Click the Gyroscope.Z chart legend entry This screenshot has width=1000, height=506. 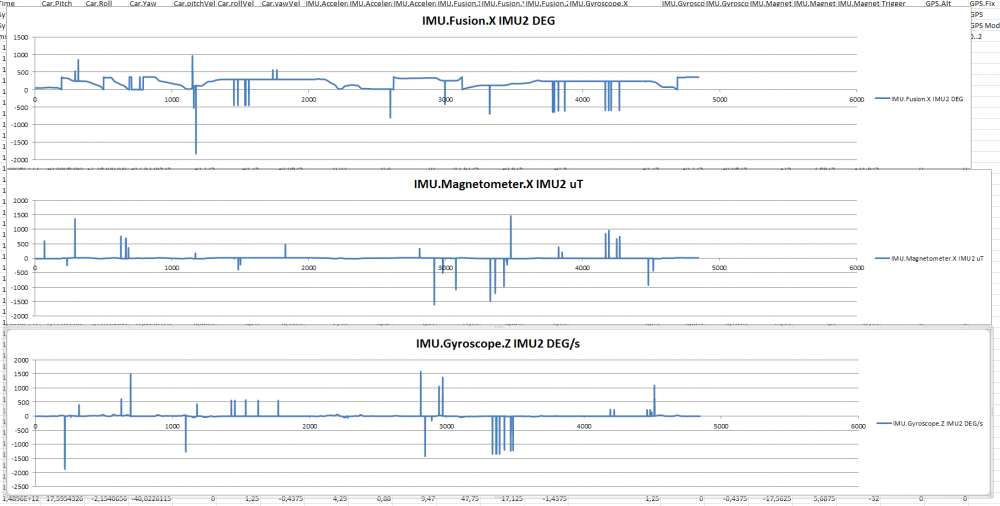pos(929,424)
